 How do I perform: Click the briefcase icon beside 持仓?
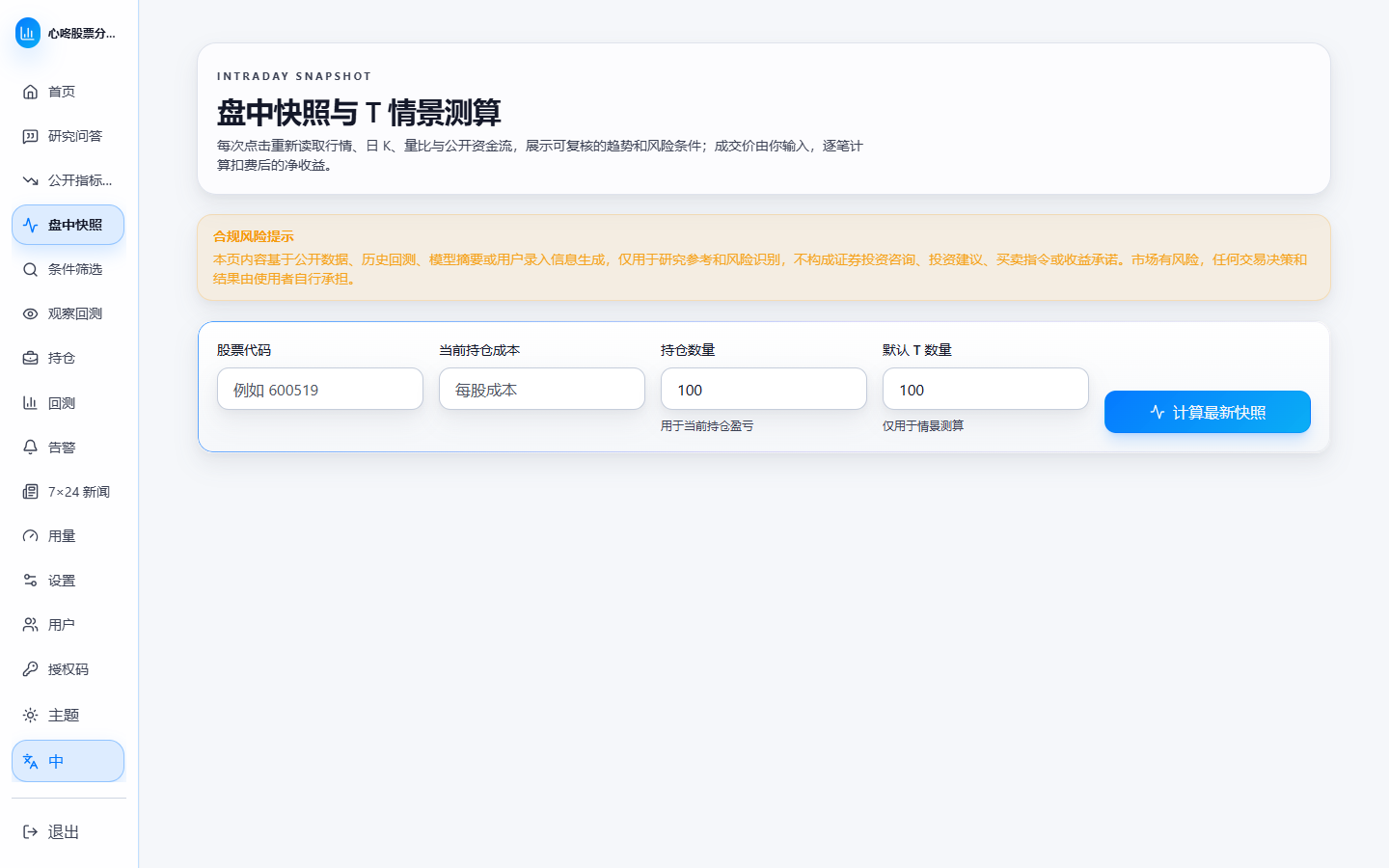click(31, 358)
